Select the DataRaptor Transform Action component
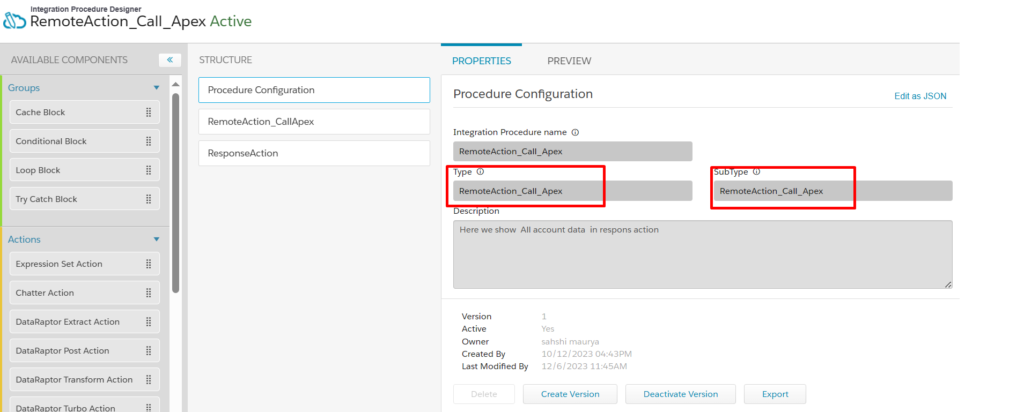The width and height of the screenshot is (1024, 412). click(84, 379)
